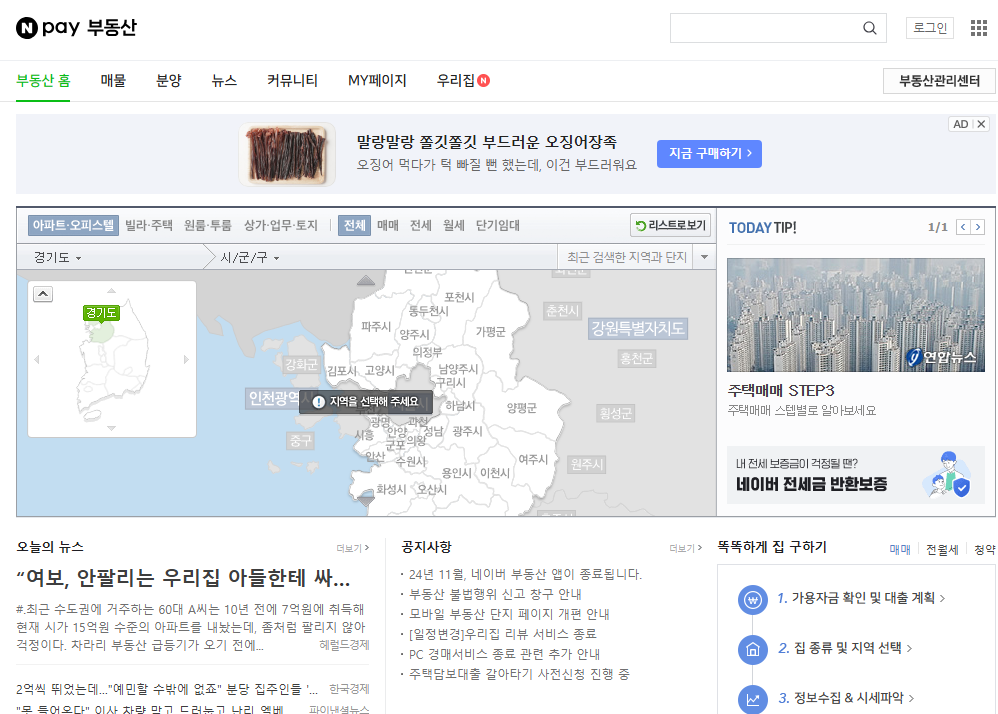This screenshot has height=714, width=998.
Task: Select 전체 transaction filter
Action: 355,225
